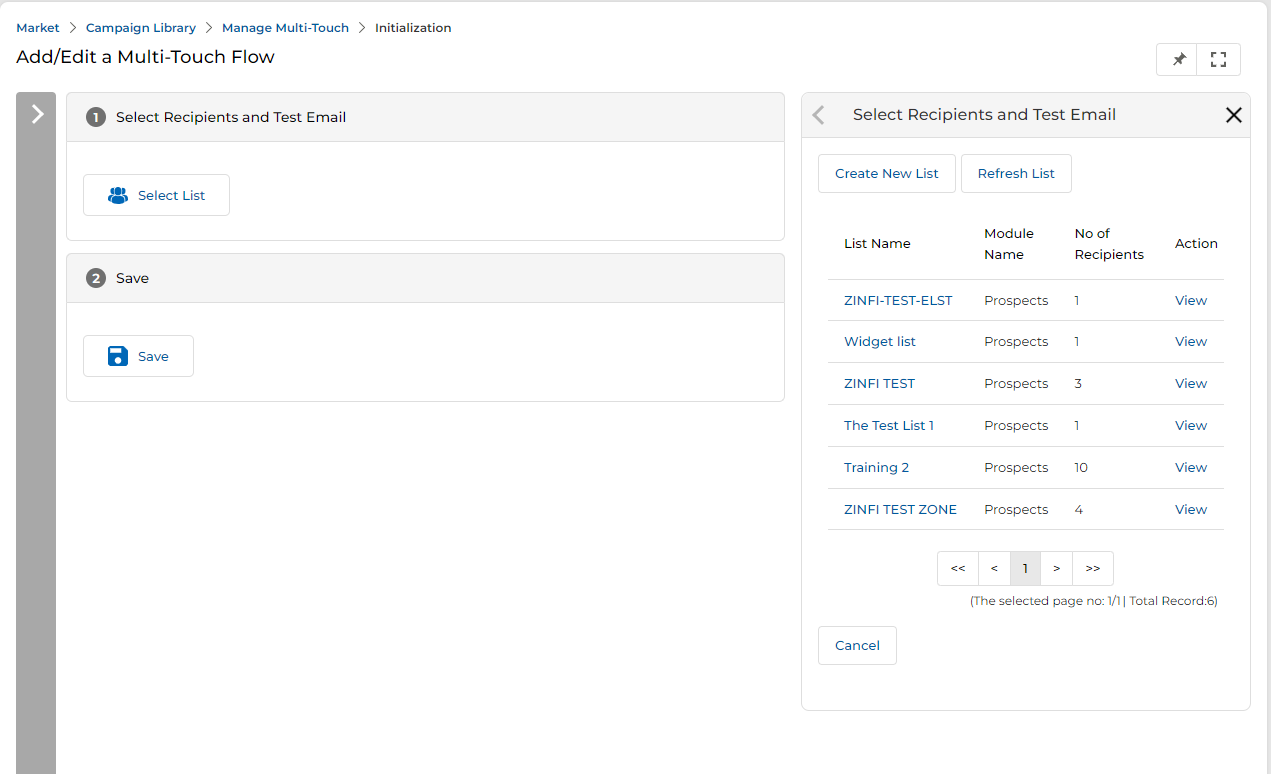
Task: Select page 1 in pagination
Action: (1025, 568)
